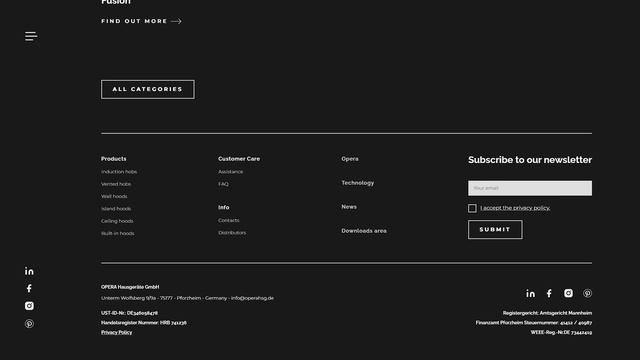The height and width of the screenshot is (360, 640).
Task: Open the Distributors link
Action: point(232,233)
